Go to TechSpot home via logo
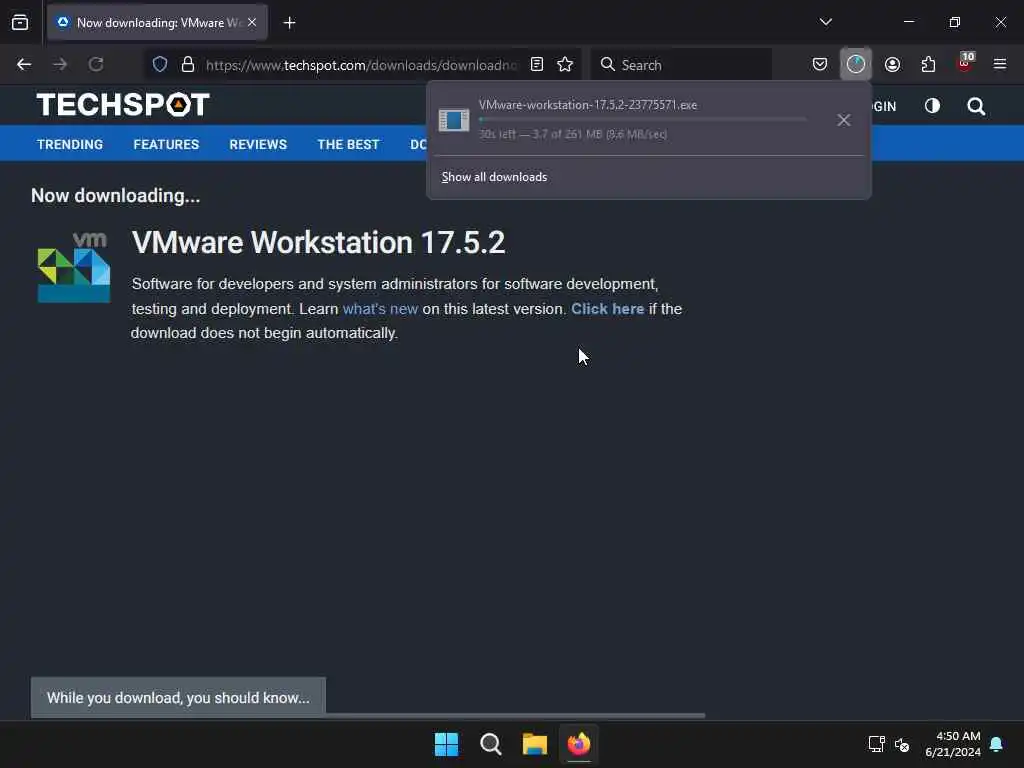The width and height of the screenshot is (1024, 768). tap(123, 104)
